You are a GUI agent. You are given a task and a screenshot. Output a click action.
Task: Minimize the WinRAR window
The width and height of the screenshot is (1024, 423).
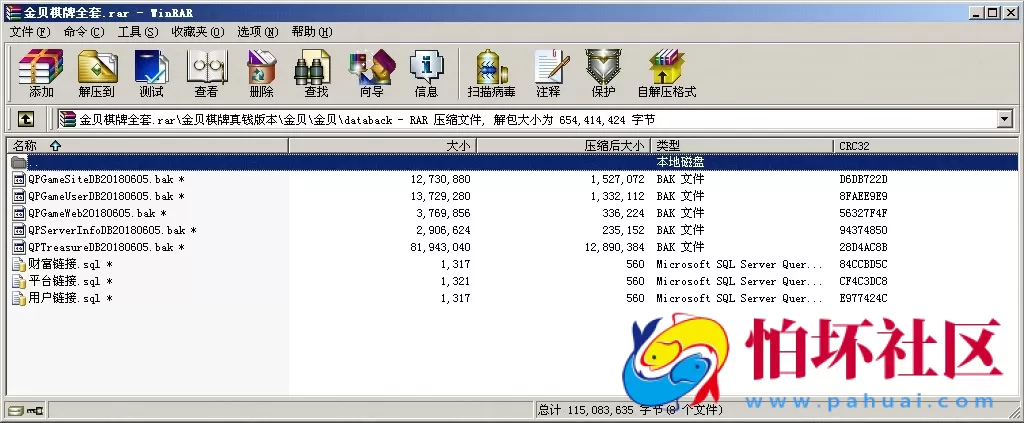[x=977, y=12]
